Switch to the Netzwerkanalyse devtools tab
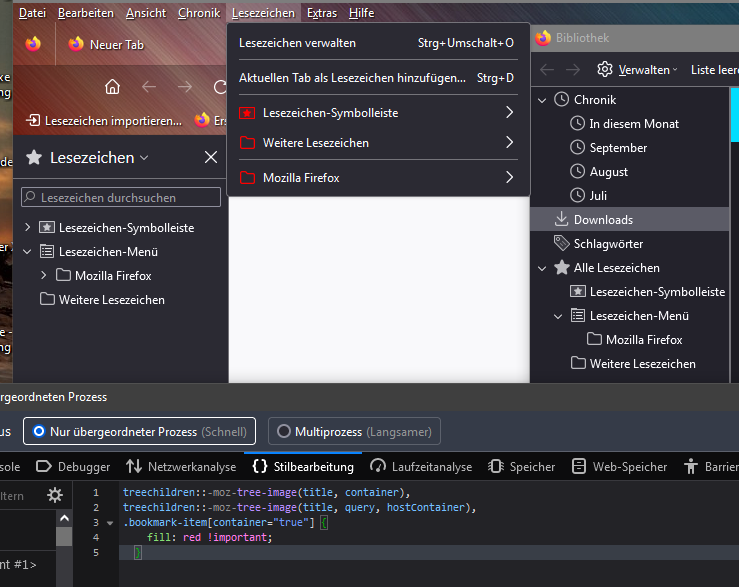The height and width of the screenshot is (587, 739). (181, 467)
